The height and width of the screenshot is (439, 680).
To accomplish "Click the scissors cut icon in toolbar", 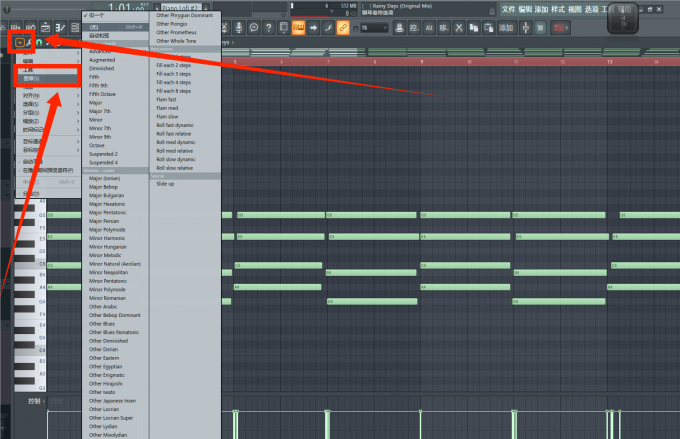I will (x=458, y=27).
